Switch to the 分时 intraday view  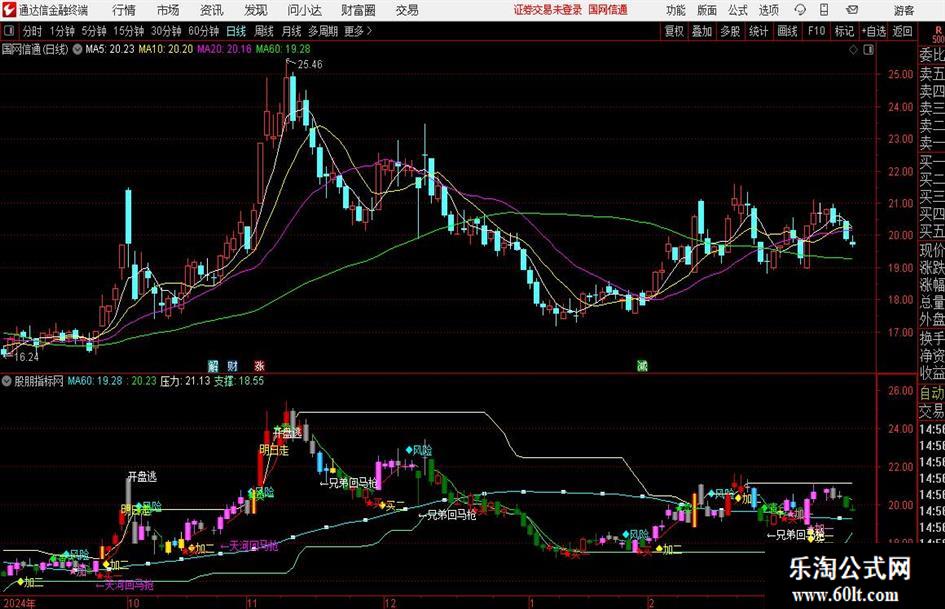(x=33, y=31)
